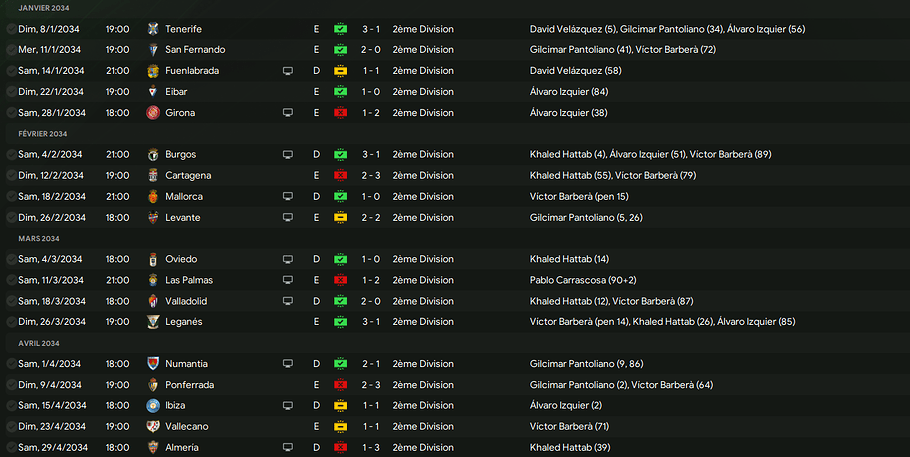Open the Oviedo team link
The height and width of the screenshot is (457, 910).
coord(182,259)
